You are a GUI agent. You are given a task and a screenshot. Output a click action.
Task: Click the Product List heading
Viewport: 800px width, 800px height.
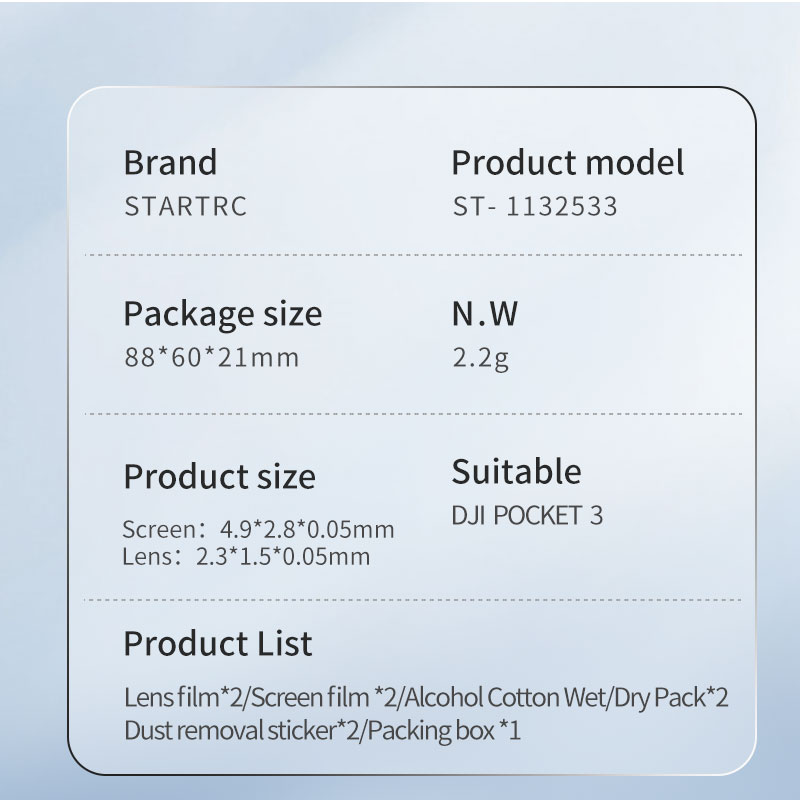point(218,643)
